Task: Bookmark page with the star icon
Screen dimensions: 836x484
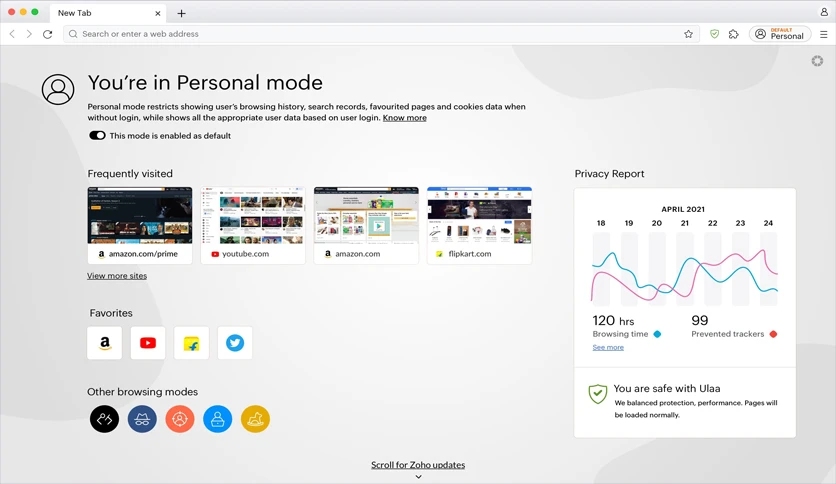Action: click(688, 34)
